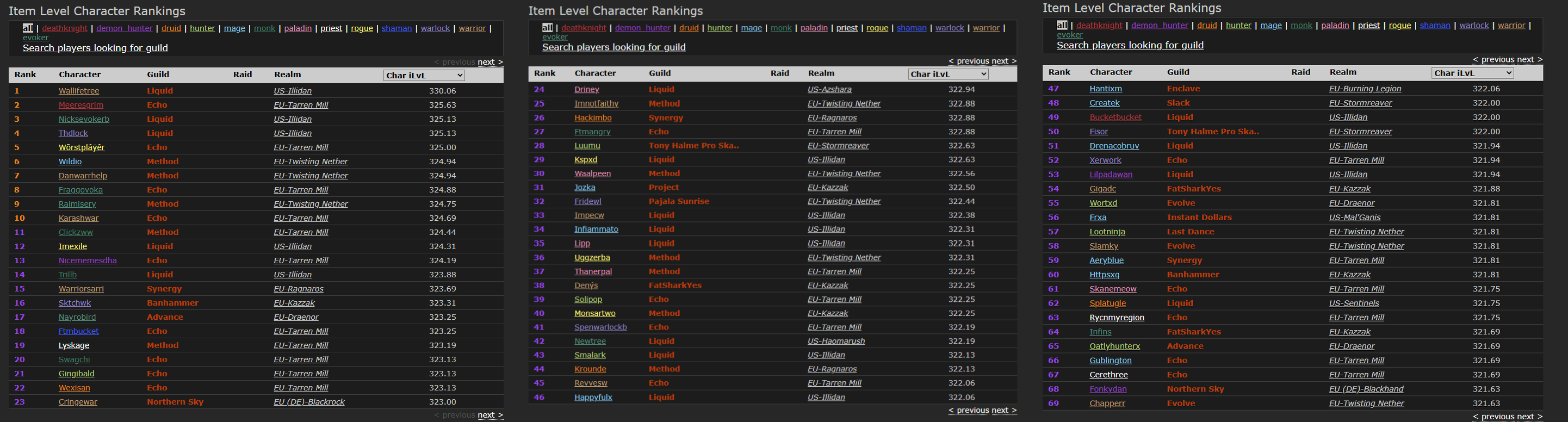Open character Hantixm ranked 47

[x=1106, y=88]
